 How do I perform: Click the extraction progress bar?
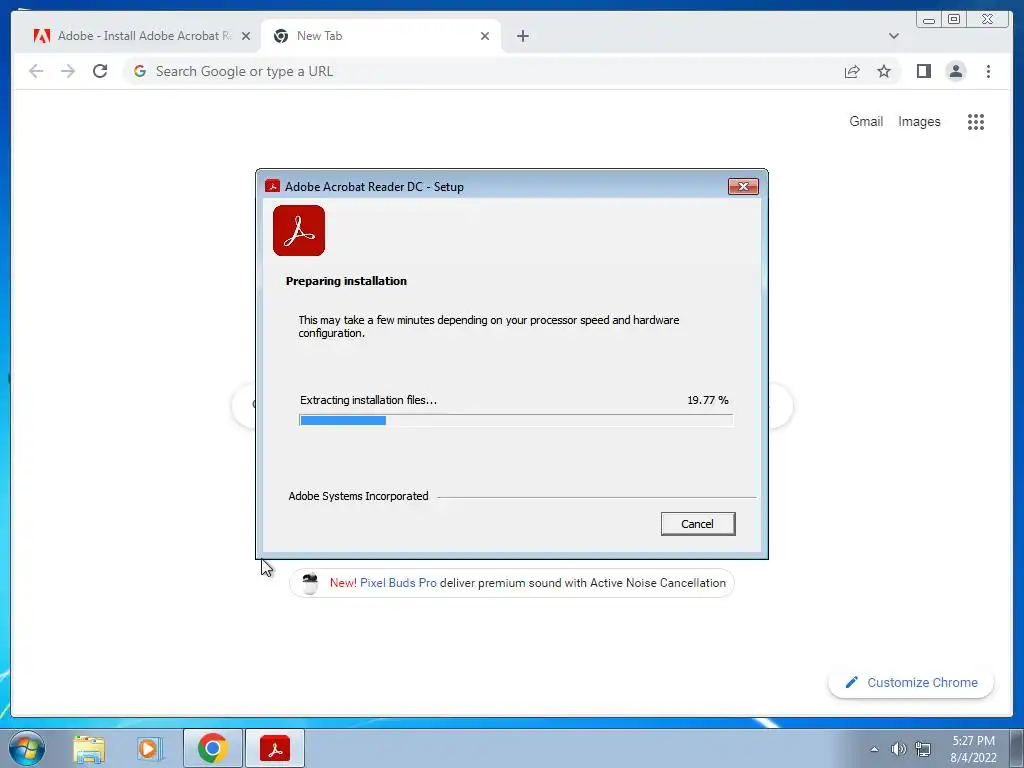(x=516, y=420)
